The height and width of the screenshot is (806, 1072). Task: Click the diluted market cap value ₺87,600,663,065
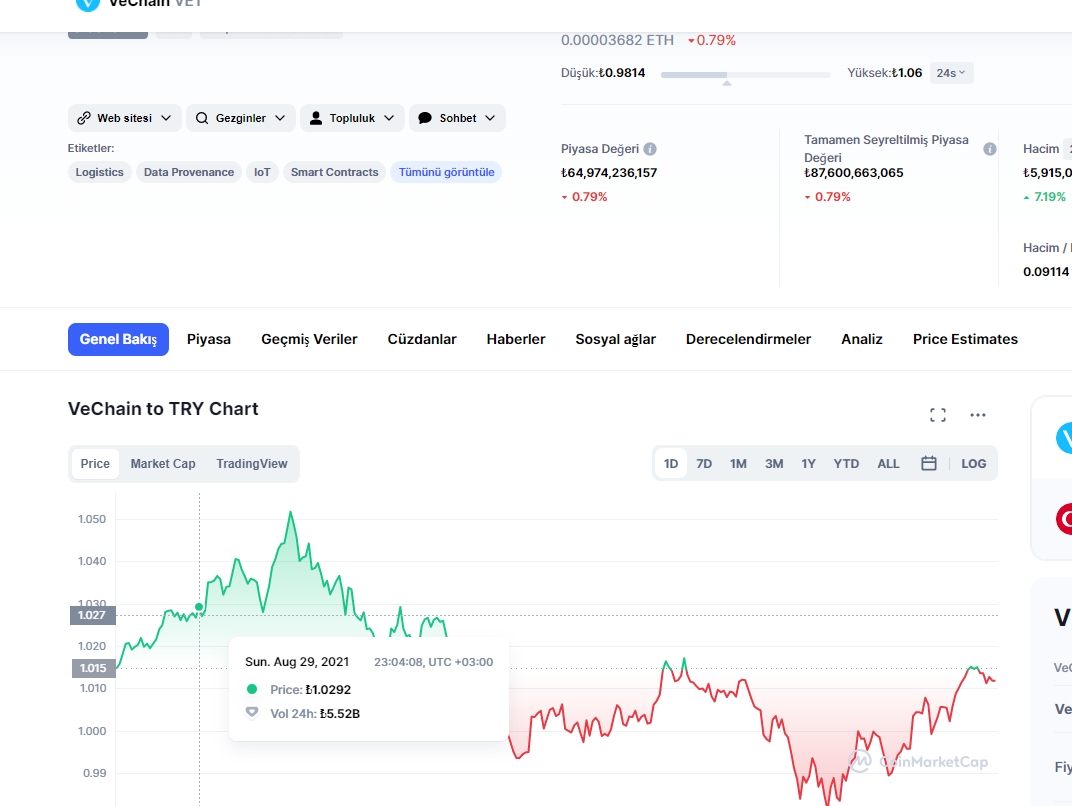[854, 173]
